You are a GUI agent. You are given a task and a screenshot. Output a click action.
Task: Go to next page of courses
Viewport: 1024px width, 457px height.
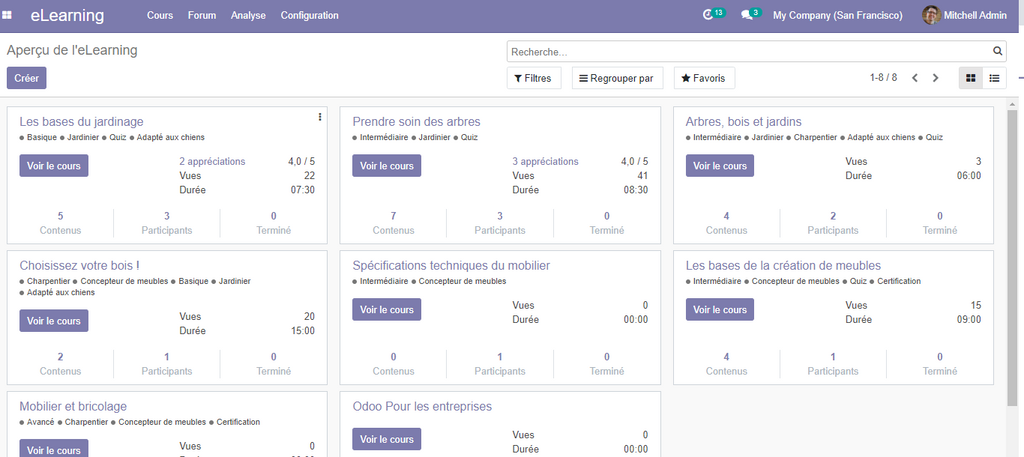point(936,78)
